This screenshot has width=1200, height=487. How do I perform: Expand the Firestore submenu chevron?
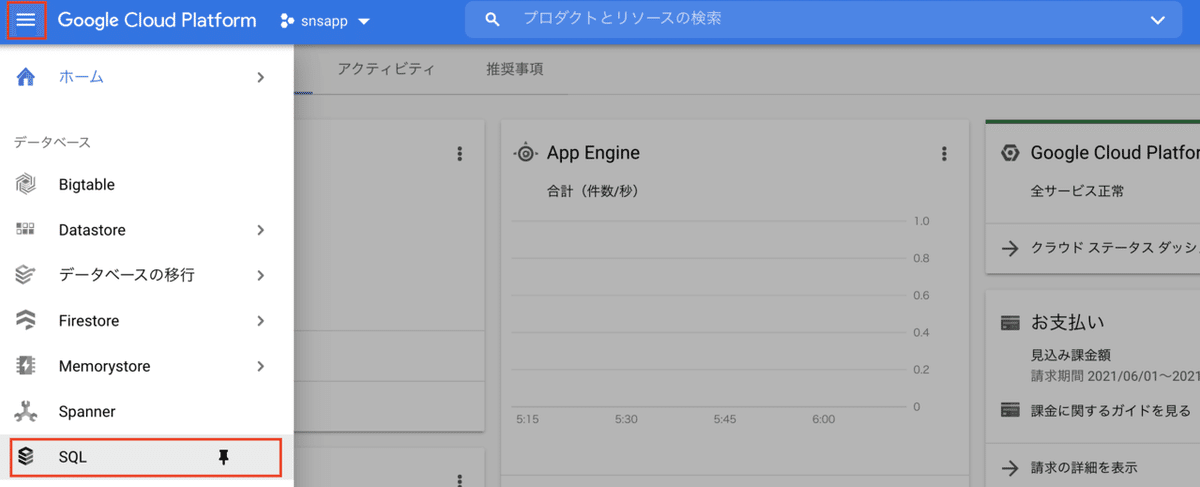coord(260,321)
